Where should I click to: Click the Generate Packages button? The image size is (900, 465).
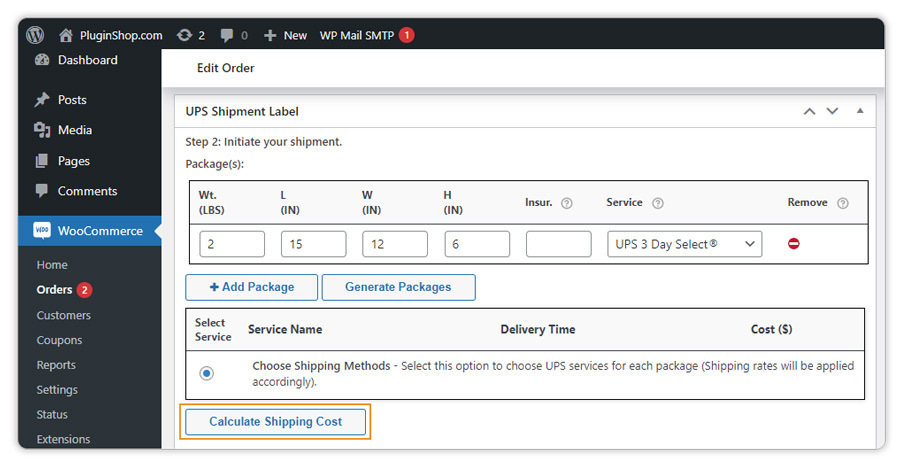398,287
